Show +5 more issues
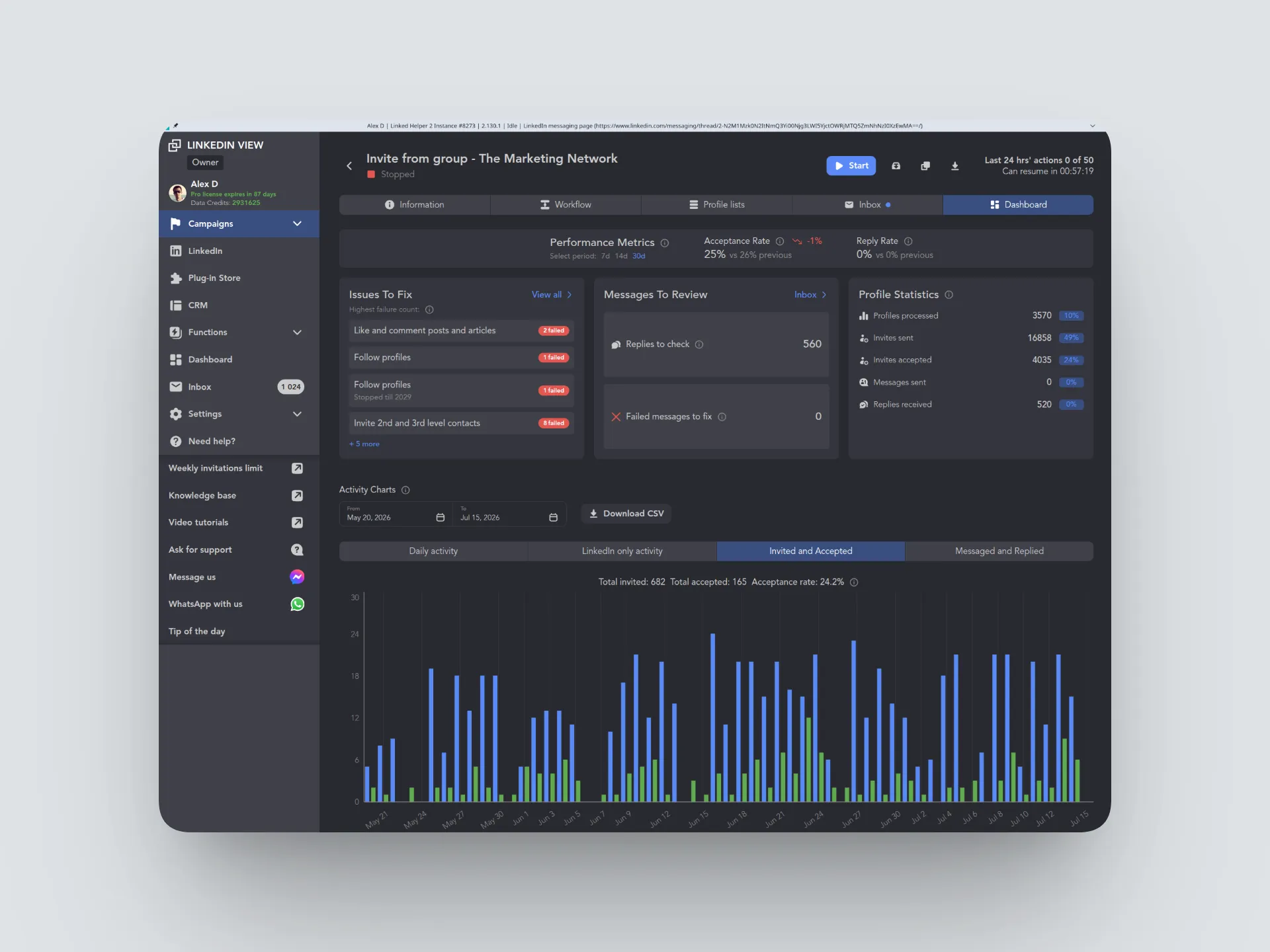 364,444
